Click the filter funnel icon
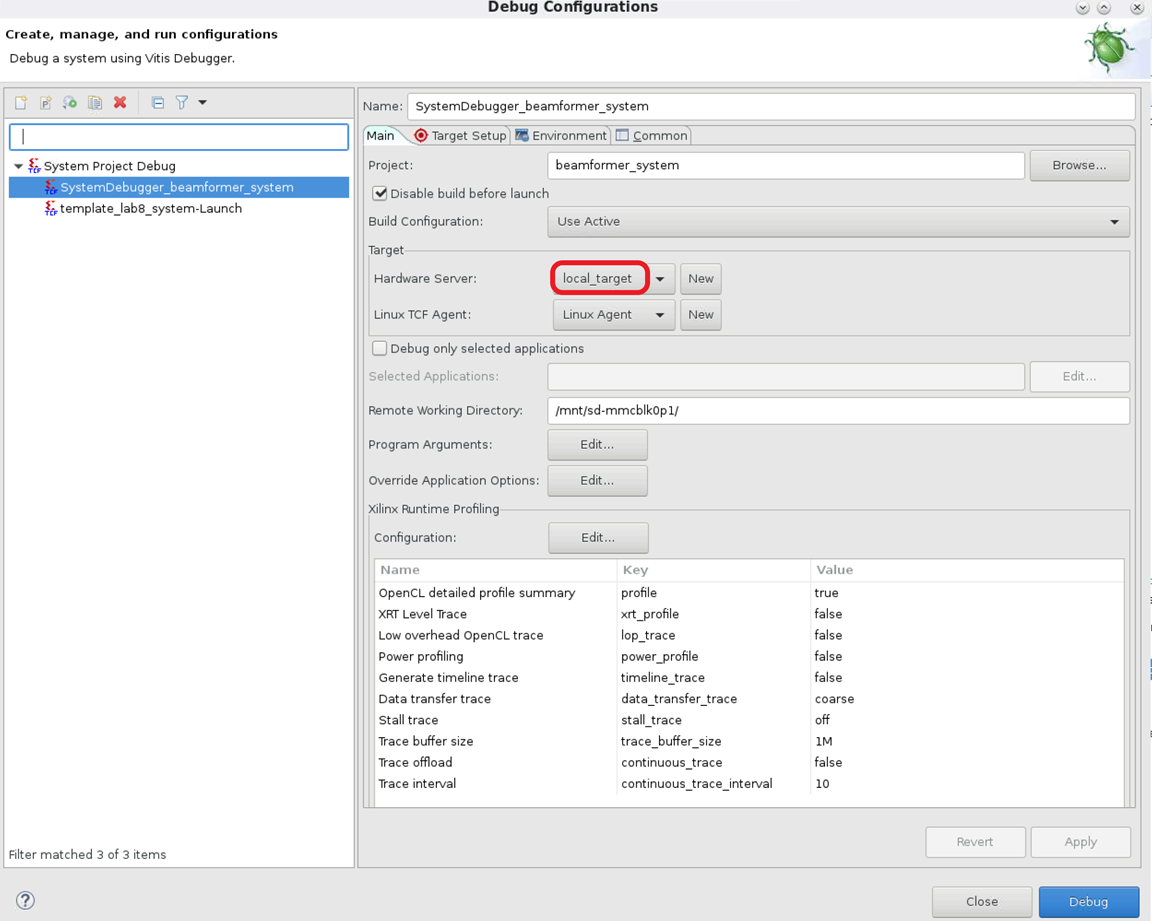 (182, 103)
